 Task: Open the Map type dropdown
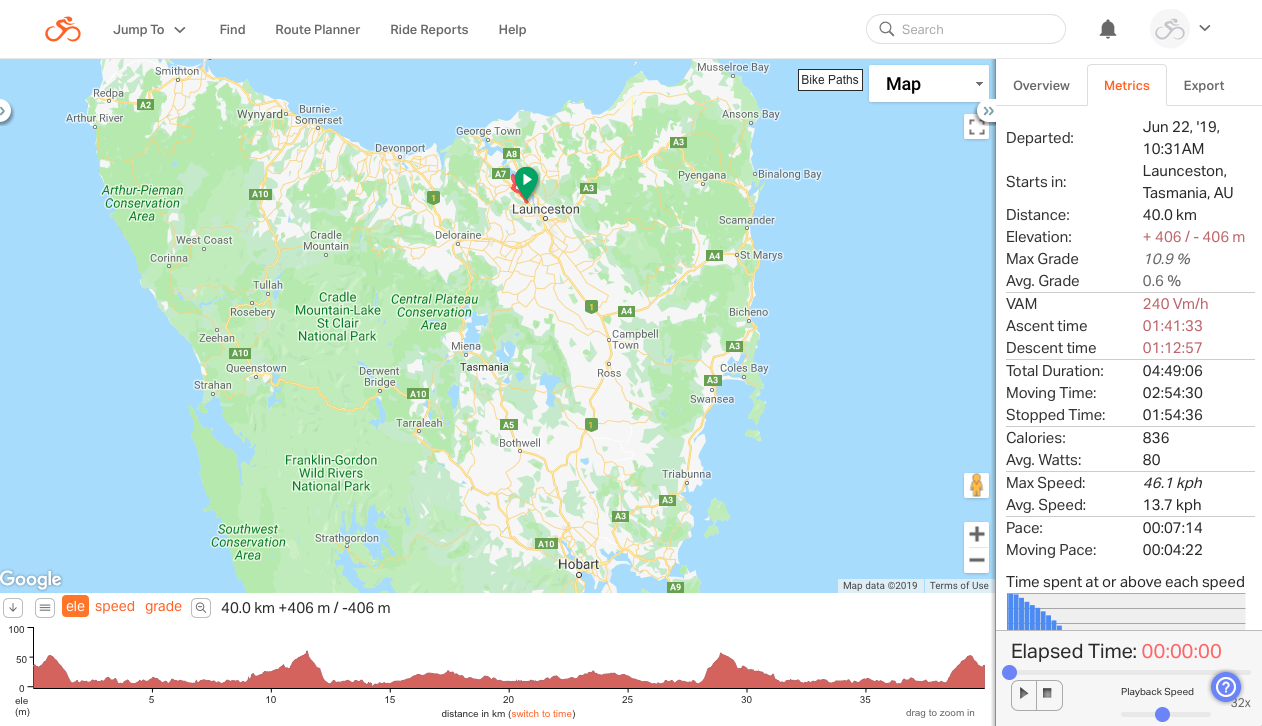[929, 84]
